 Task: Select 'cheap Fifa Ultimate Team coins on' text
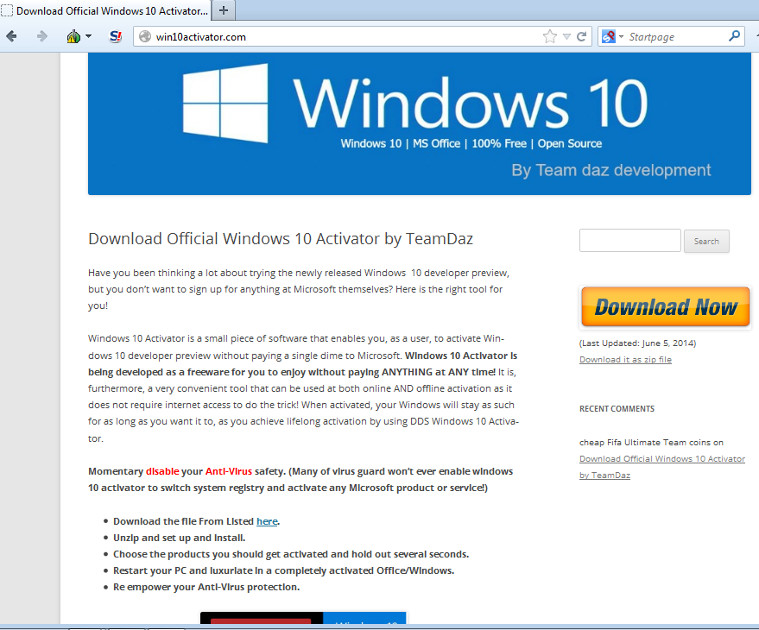tap(651, 442)
